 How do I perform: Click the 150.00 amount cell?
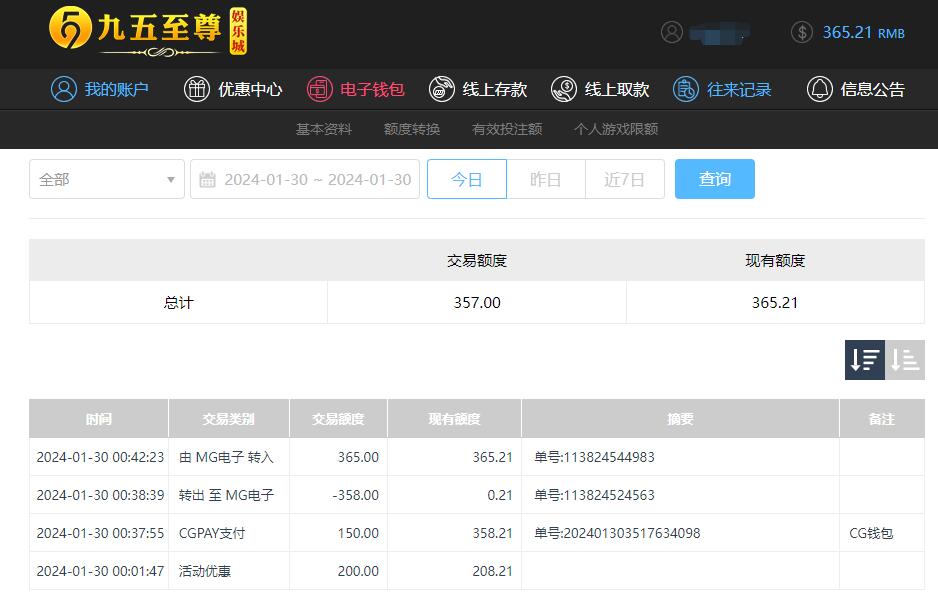(358, 533)
